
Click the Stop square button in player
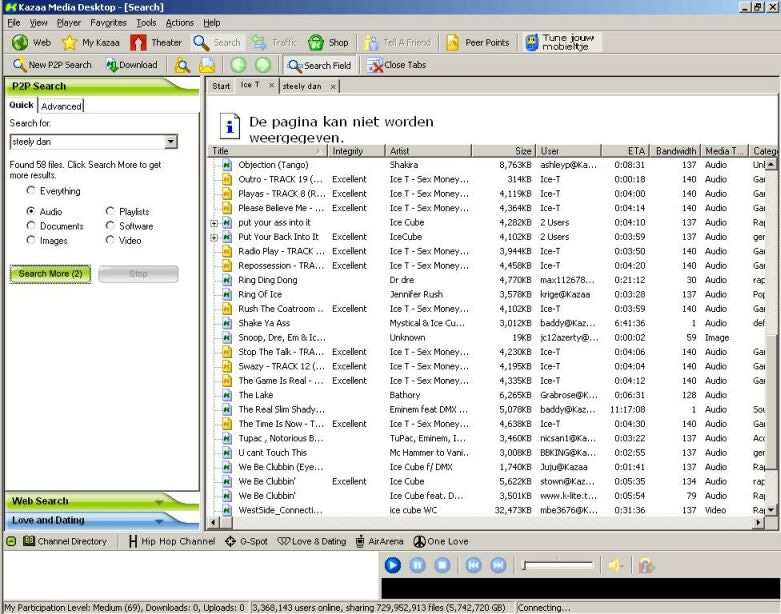[x=442, y=565]
